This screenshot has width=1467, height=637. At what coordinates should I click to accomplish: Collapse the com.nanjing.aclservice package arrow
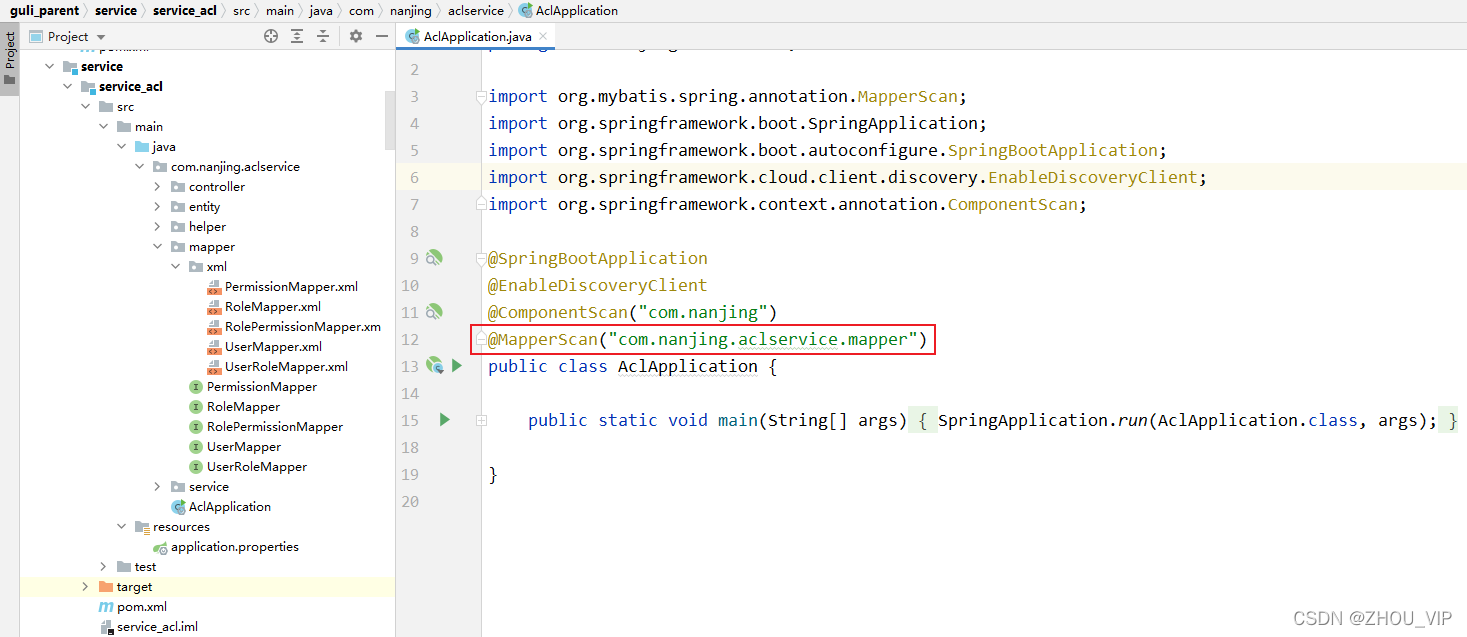click(x=139, y=167)
